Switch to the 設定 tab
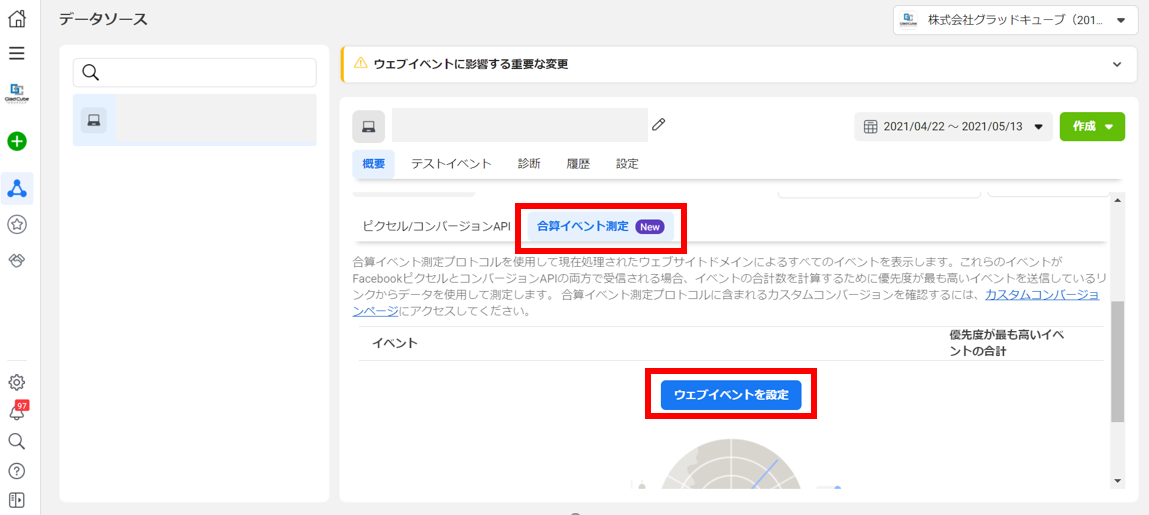1149x515 pixels. (x=627, y=164)
